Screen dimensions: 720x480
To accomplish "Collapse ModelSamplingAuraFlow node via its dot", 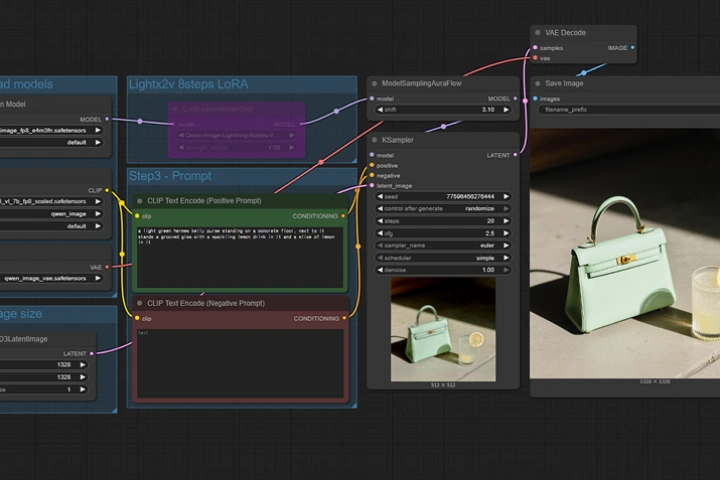I will (374, 84).
